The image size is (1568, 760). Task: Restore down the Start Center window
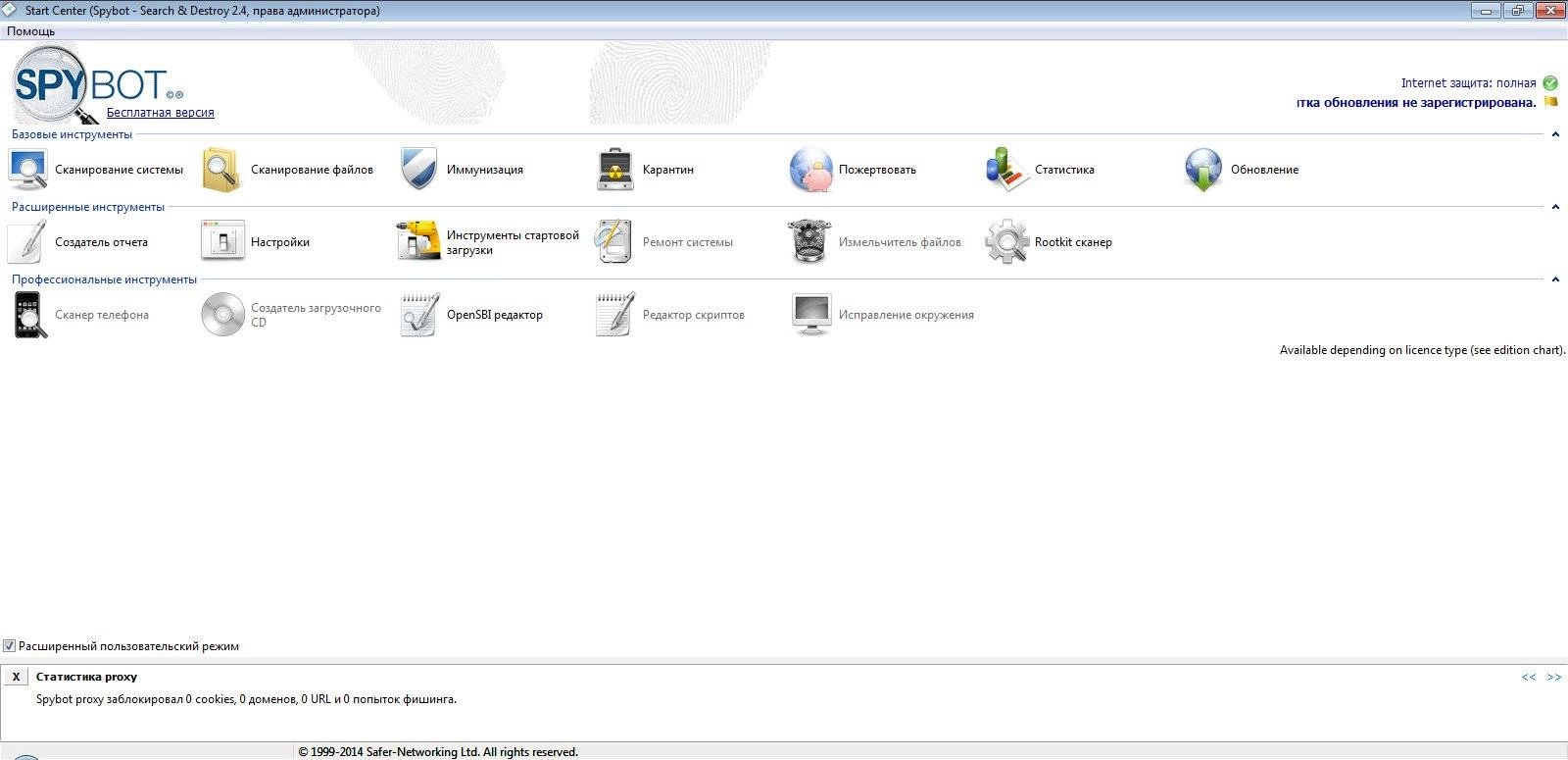[1518, 11]
